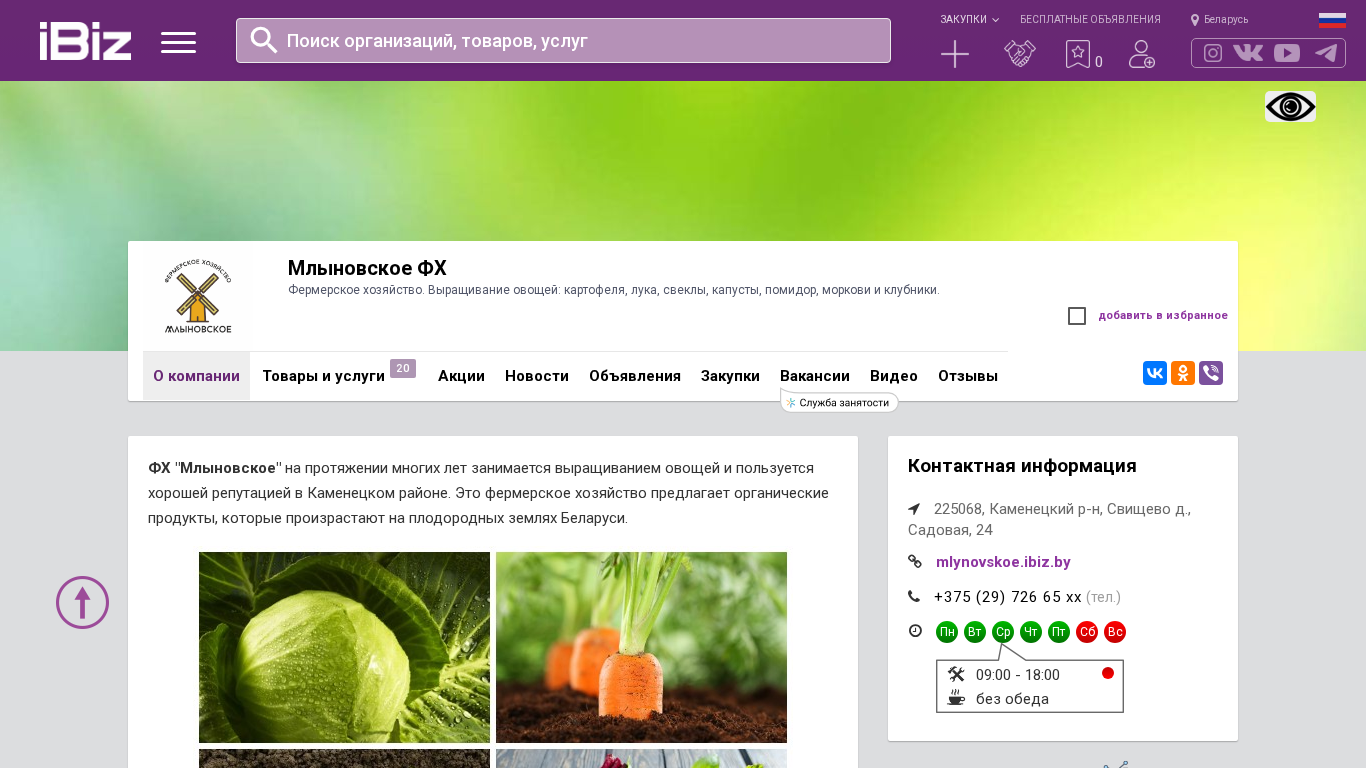
Task: Click the Russian flag language icon
Action: [1332, 20]
